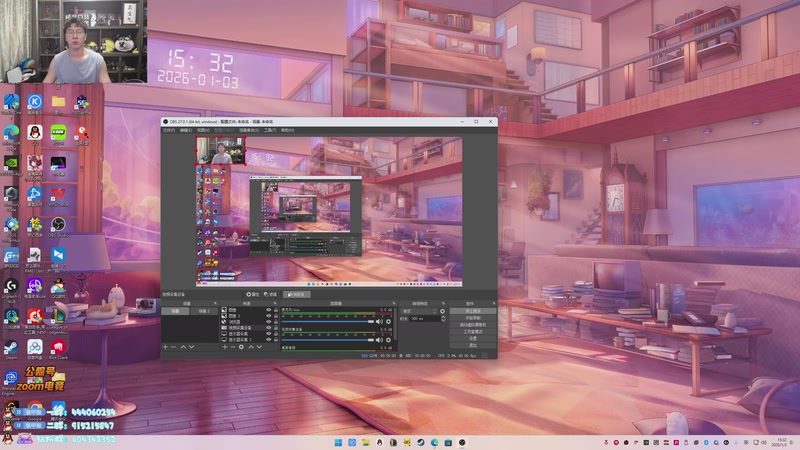Open the WPS Office desktop shortcut
Viewport: 800px width, 450px height.
point(58,196)
